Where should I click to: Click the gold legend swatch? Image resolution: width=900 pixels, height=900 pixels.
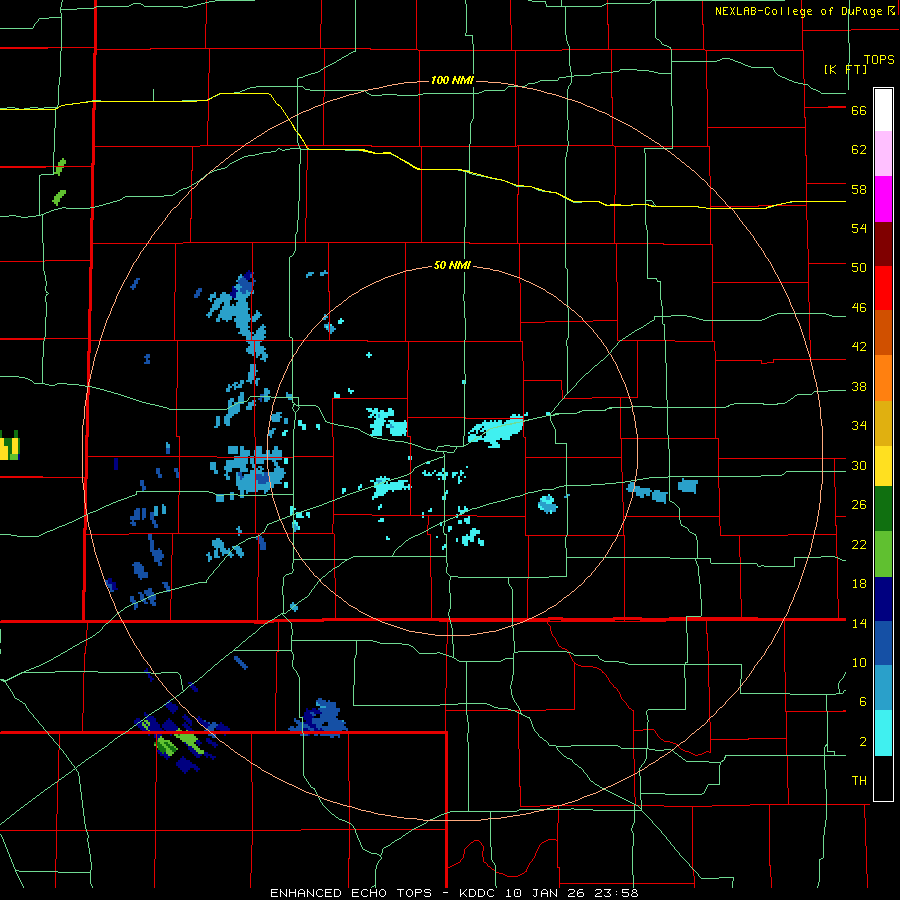tap(883, 423)
